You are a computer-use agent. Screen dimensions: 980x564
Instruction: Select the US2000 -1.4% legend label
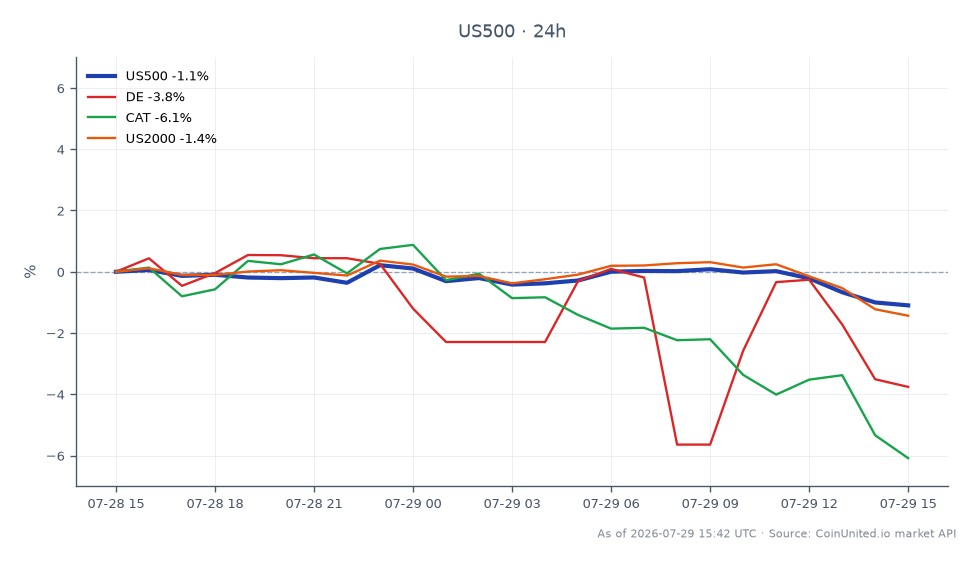click(x=171, y=138)
